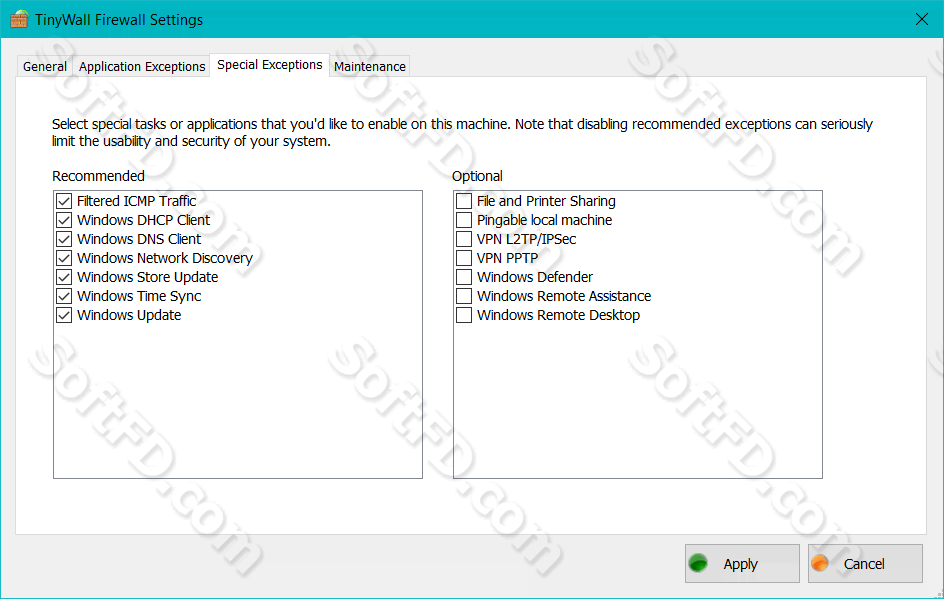Check the Pingable local machine checkbox
The width and height of the screenshot is (944, 599).
click(464, 220)
